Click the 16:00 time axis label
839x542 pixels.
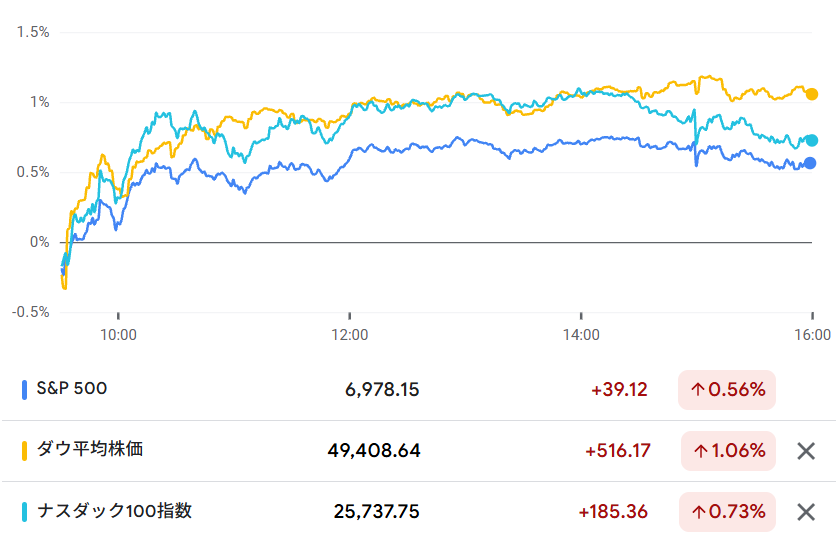pos(812,335)
